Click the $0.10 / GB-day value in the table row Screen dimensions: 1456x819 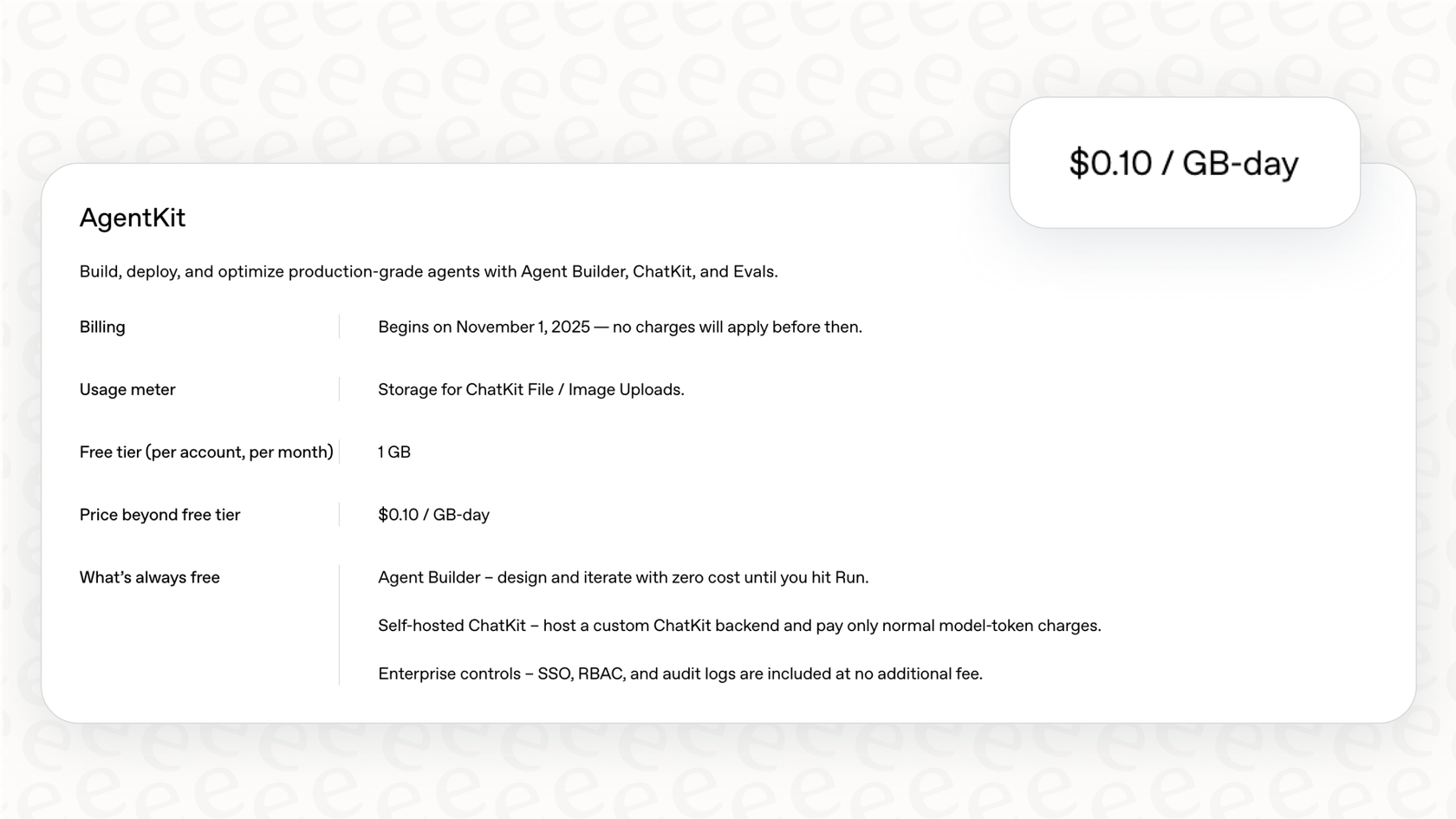[x=433, y=515]
